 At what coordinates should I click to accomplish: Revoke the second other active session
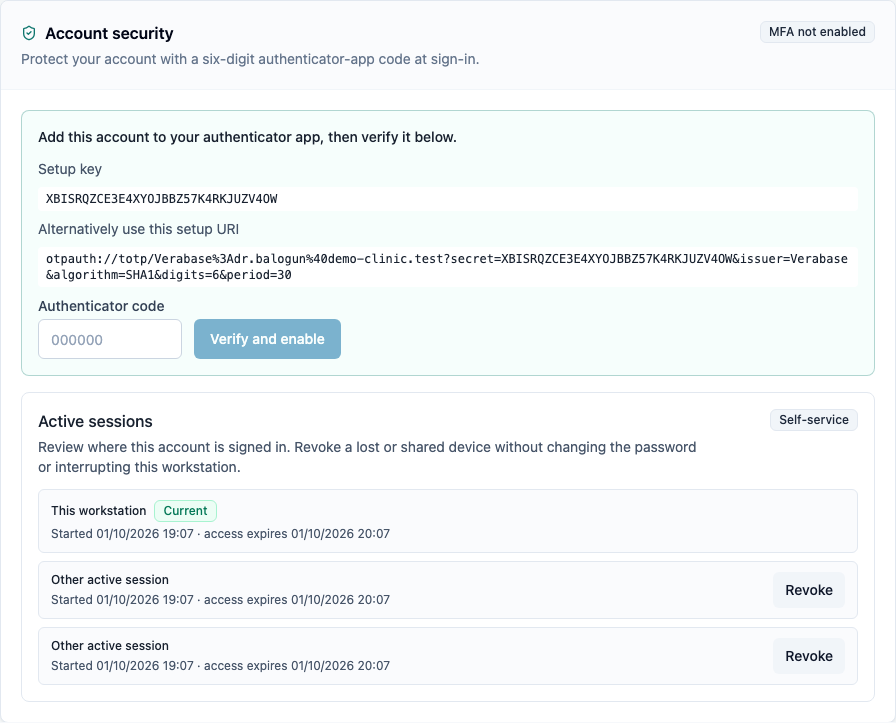click(809, 656)
